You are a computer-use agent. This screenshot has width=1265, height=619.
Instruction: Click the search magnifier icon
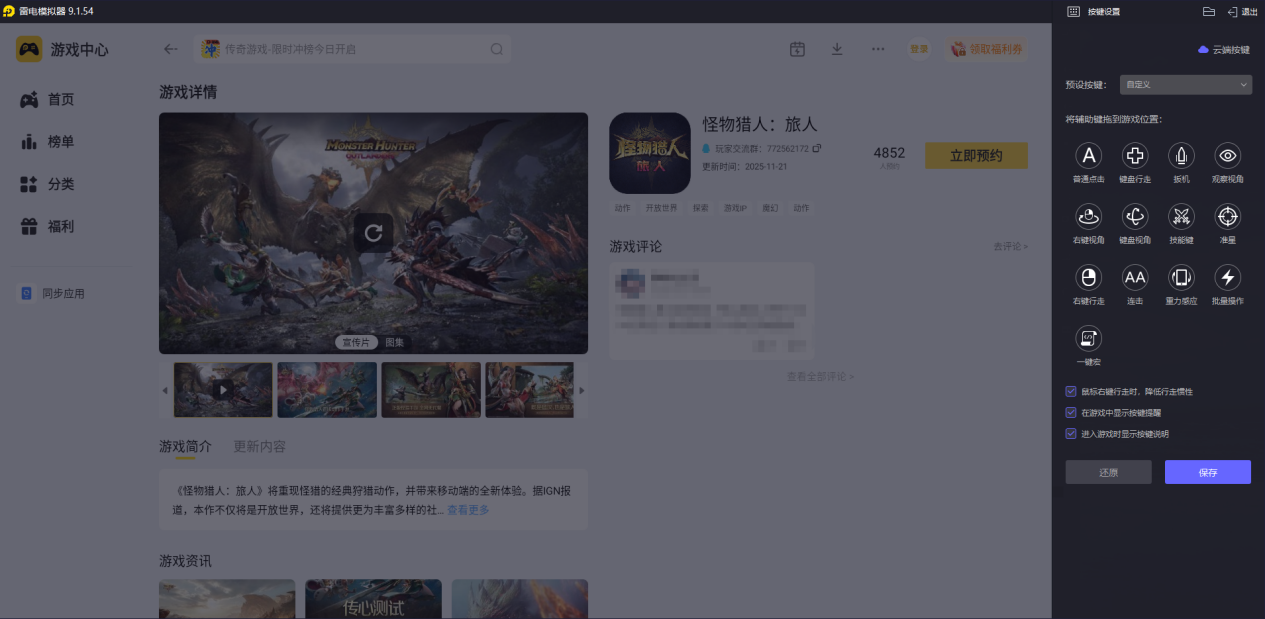click(497, 49)
